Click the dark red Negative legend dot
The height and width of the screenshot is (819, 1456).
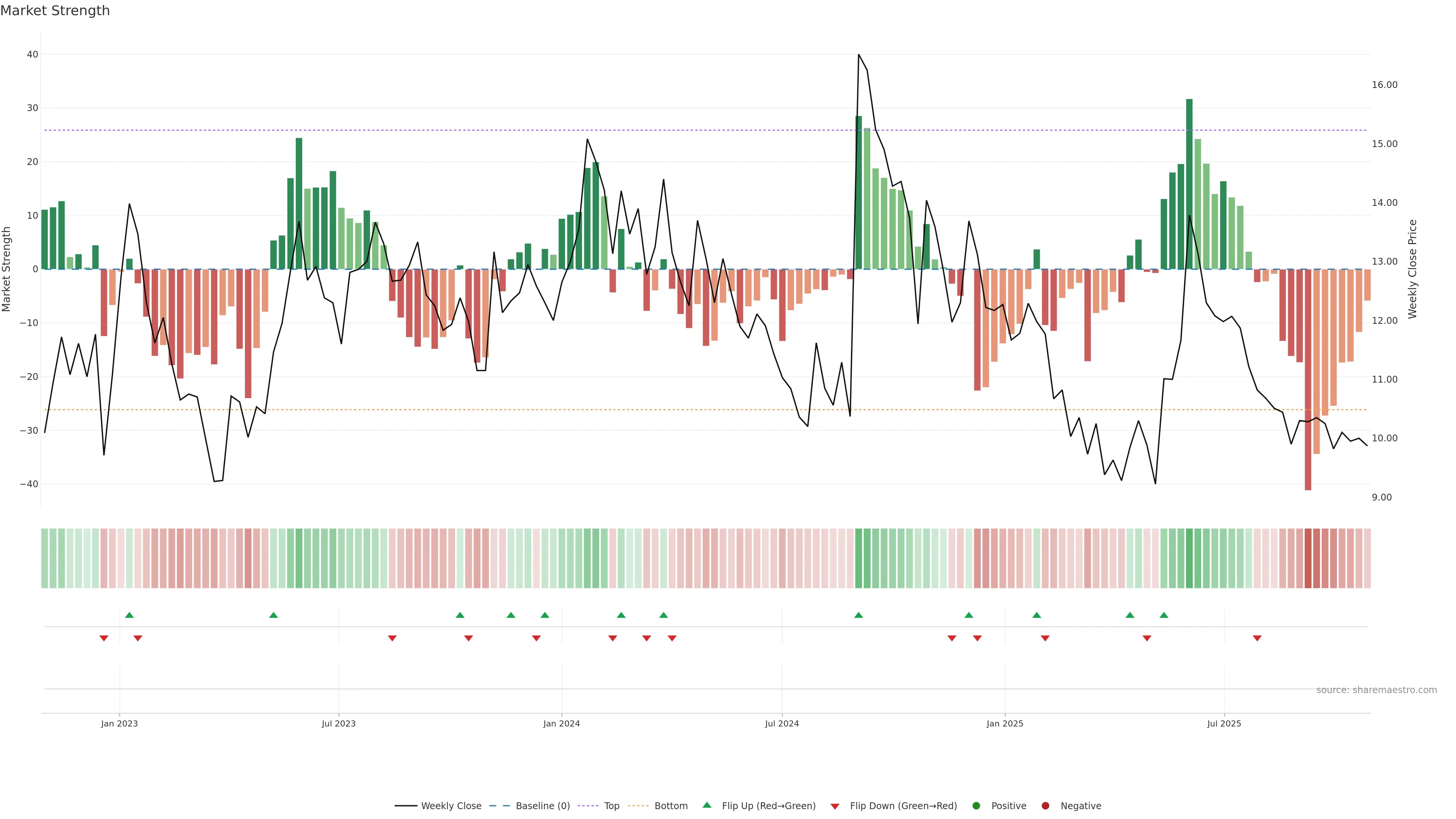pyautogui.click(x=1045, y=806)
